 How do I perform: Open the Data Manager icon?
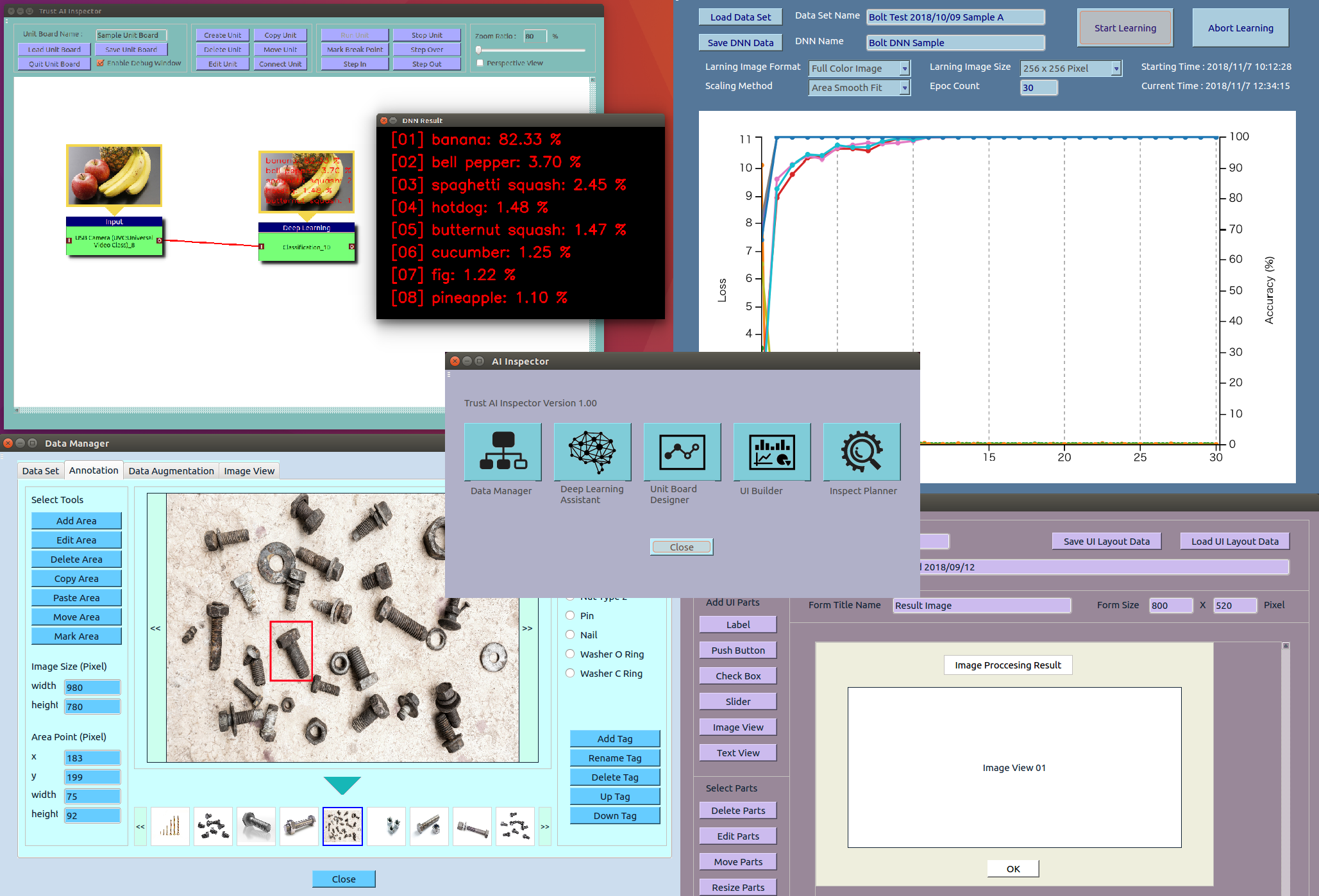pyautogui.click(x=503, y=452)
